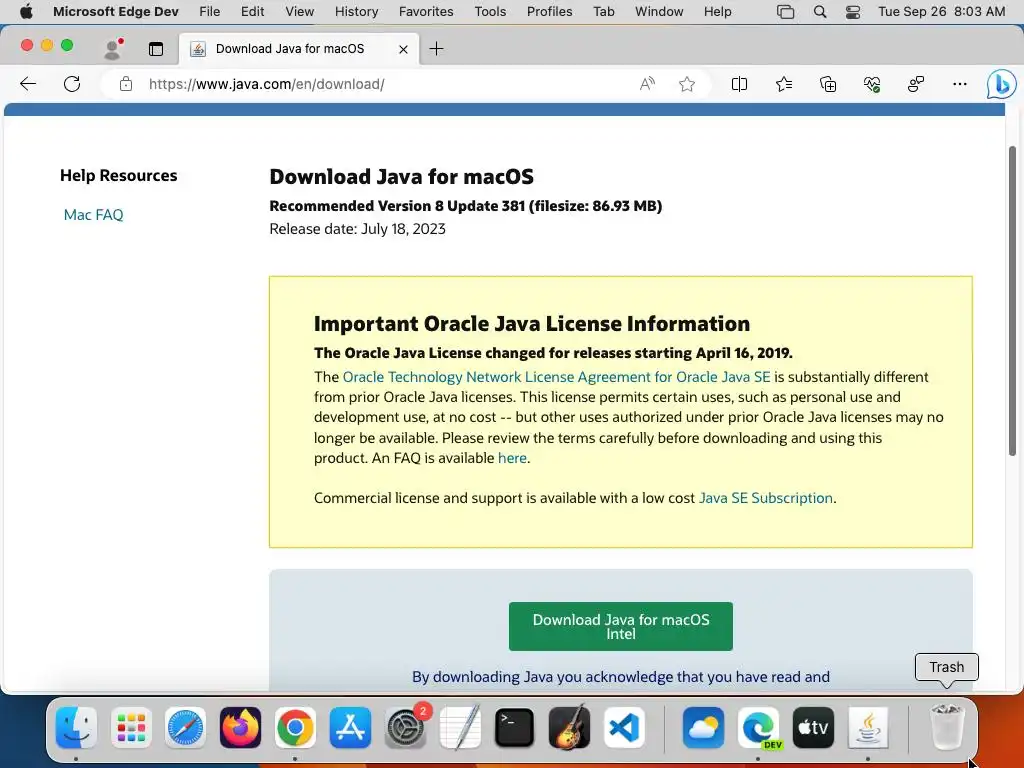Launch Visual Studio Code from the Dock
Viewport: 1024px width, 768px height.
[624, 727]
